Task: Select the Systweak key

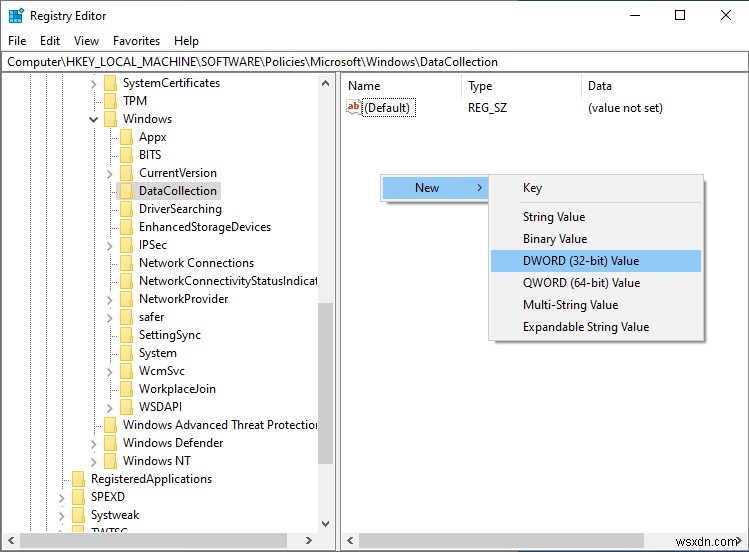Action: 115,515
